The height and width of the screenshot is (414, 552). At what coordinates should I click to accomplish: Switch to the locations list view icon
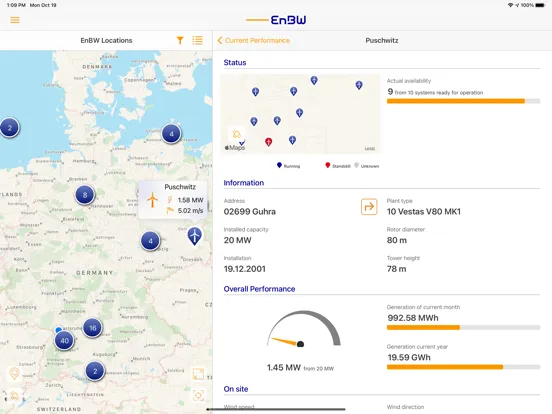pyautogui.click(x=197, y=40)
